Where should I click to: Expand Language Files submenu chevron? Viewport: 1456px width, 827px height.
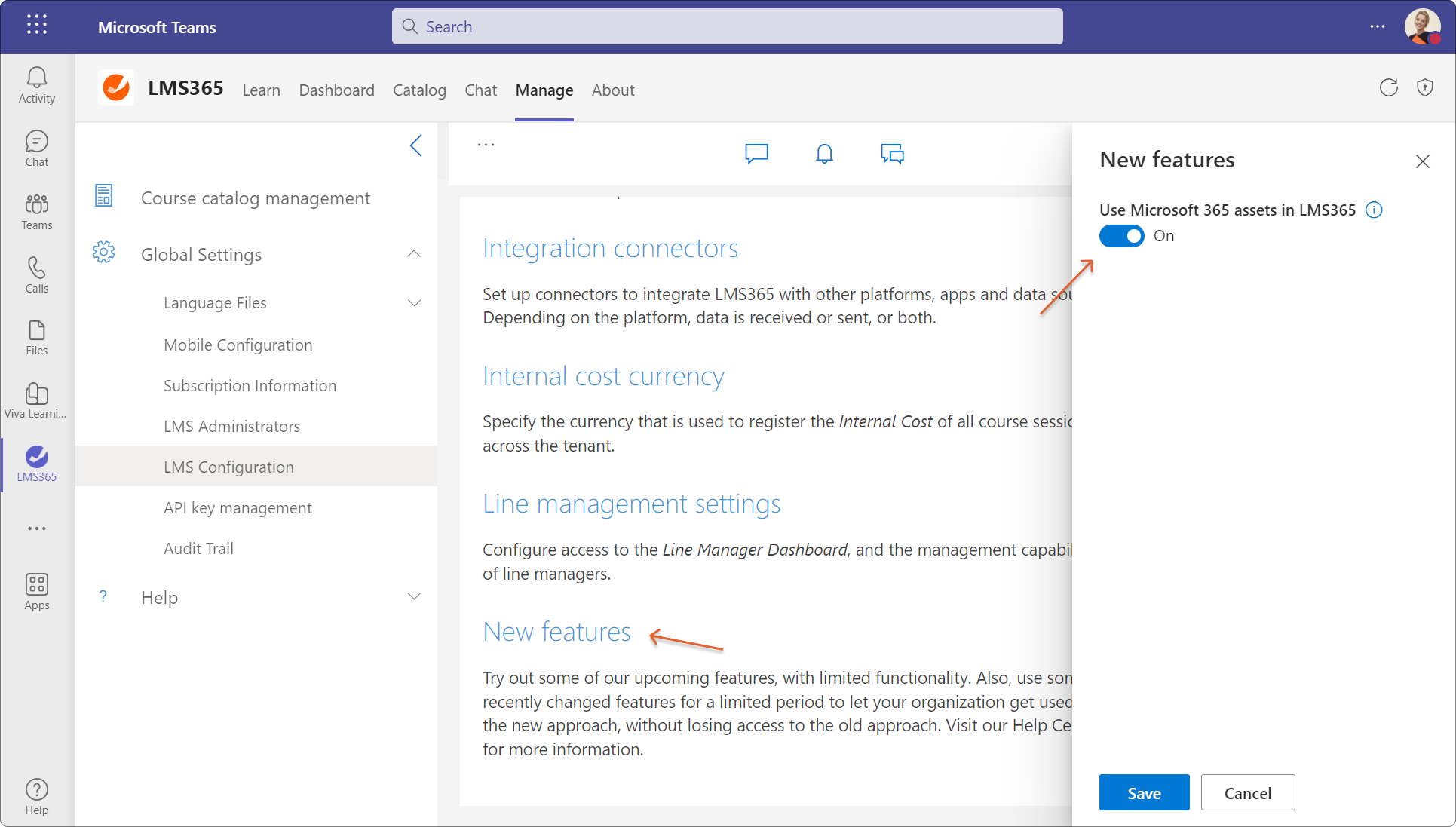415,303
